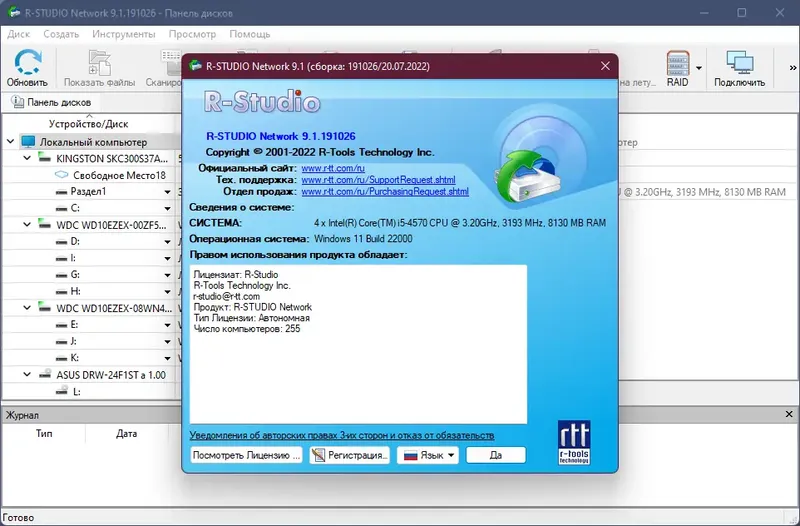Open the K: volume dropdown arrow
The width and height of the screenshot is (800, 526).
(167, 358)
